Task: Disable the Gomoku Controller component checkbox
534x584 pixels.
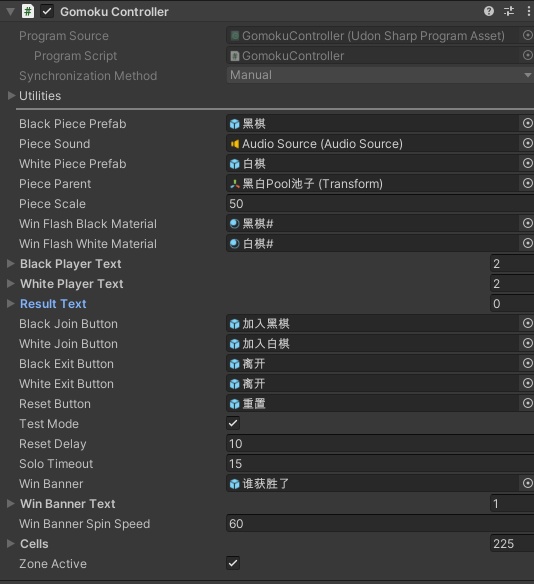Action: click(x=47, y=11)
